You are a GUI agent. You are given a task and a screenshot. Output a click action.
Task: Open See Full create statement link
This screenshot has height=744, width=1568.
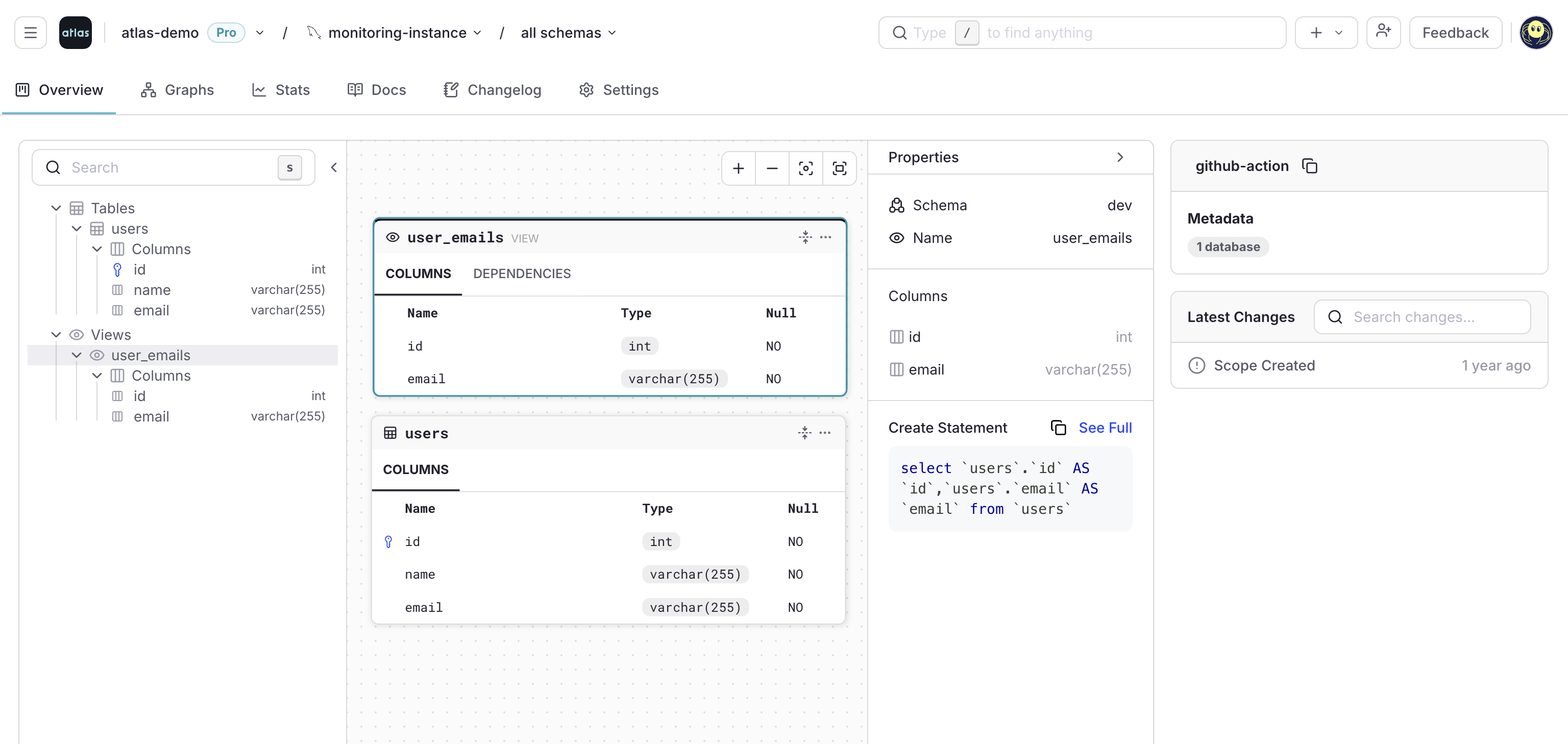click(1105, 428)
